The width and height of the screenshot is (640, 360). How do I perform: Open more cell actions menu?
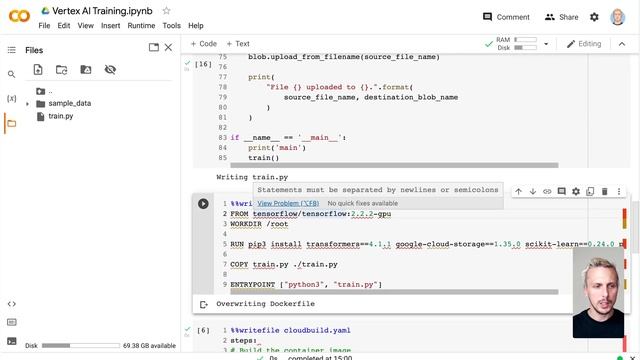click(619, 191)
